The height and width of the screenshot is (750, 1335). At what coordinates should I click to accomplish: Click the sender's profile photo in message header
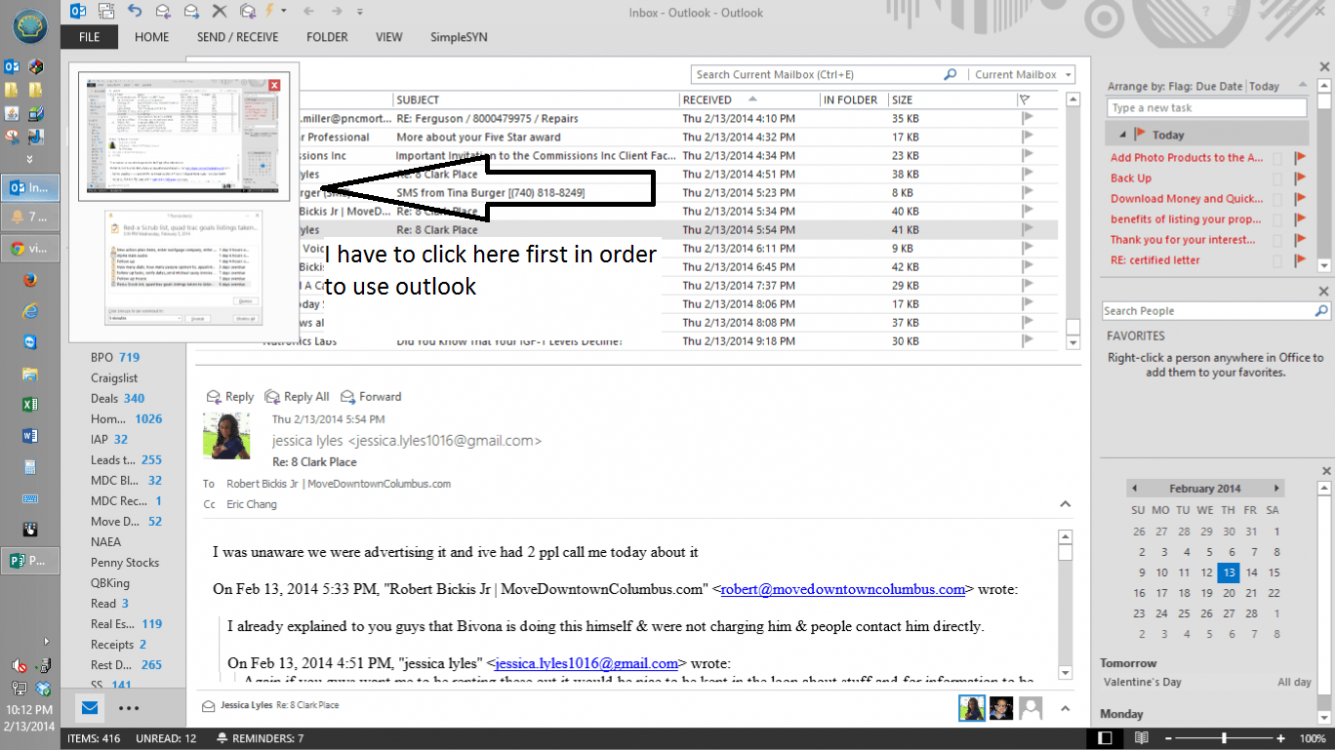tap(227, 435)
